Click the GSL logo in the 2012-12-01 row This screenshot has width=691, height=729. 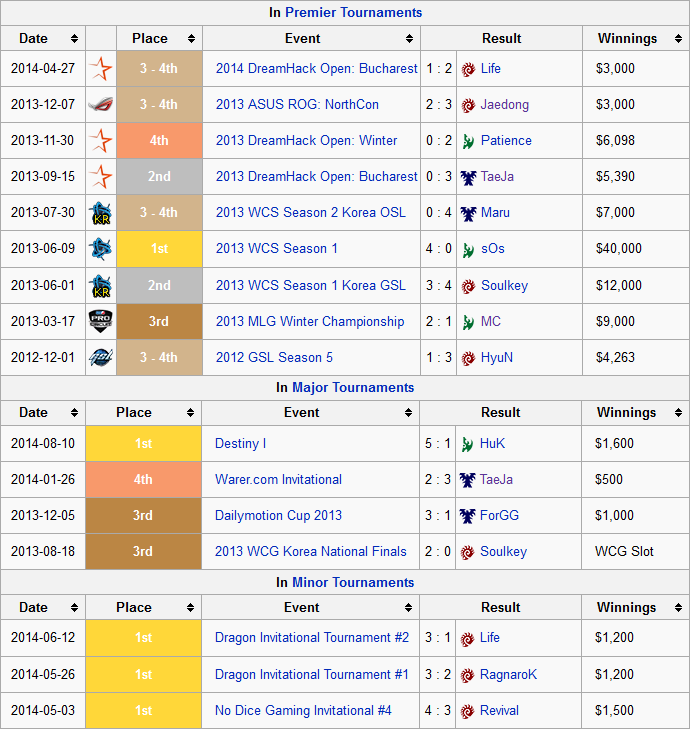pyautogui.click(x=101, y=357)
